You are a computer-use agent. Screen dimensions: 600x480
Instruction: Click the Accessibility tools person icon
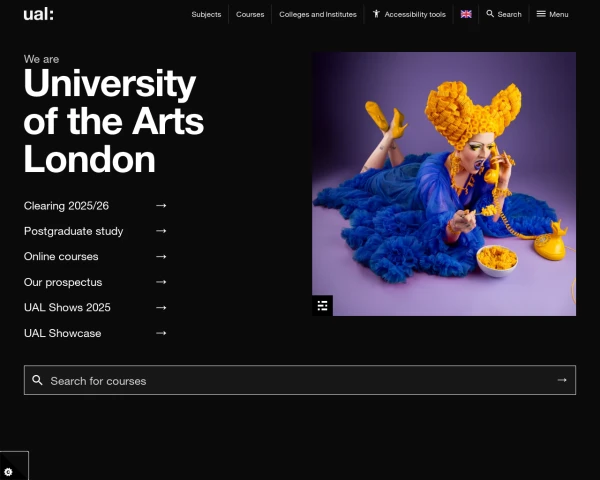tap(377, 14)
